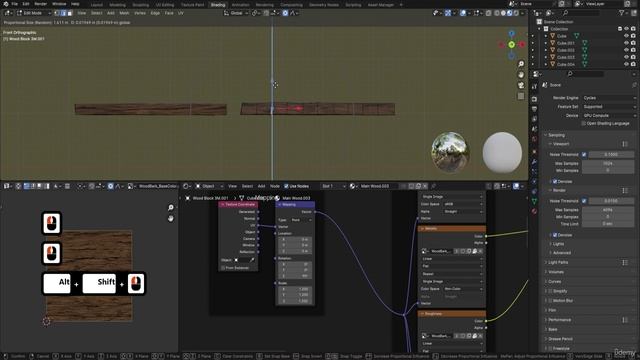
Task: Toggle Collection visibility eye icon
Action: pos(626,29)
